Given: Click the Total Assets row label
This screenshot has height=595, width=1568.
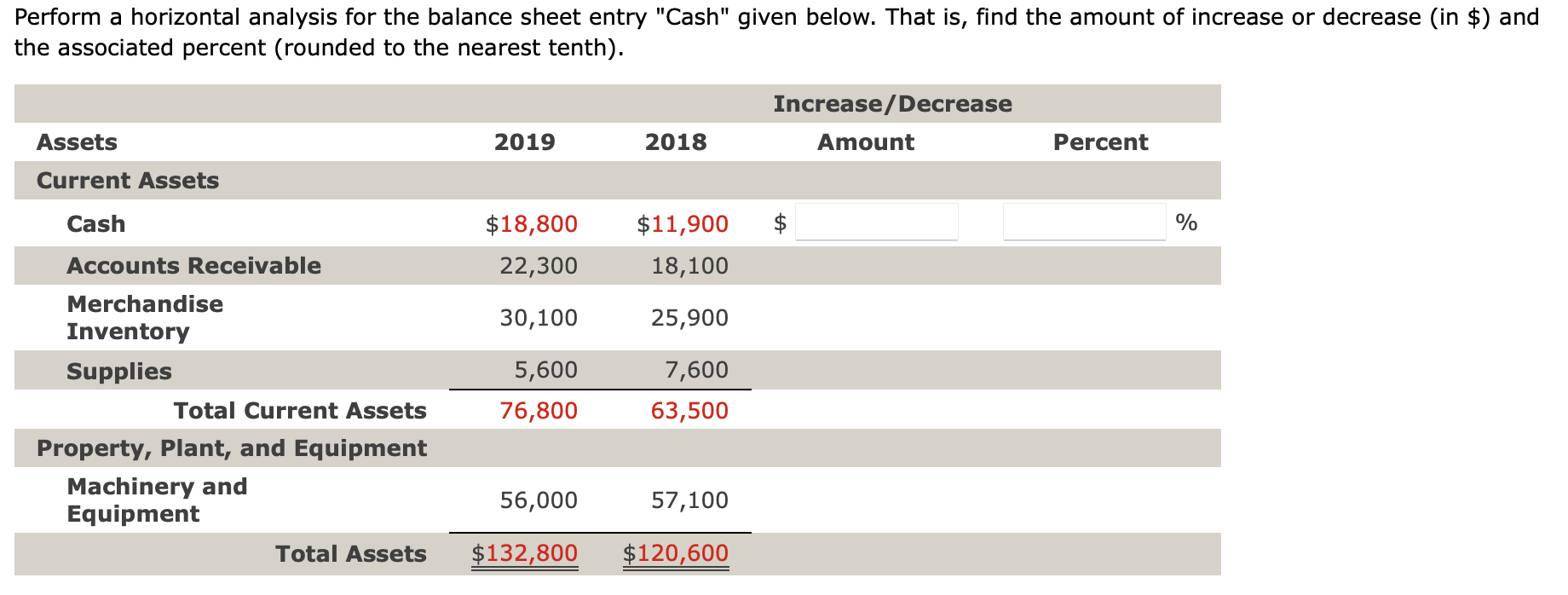Looking at the screenshot, I should [351, 553].
